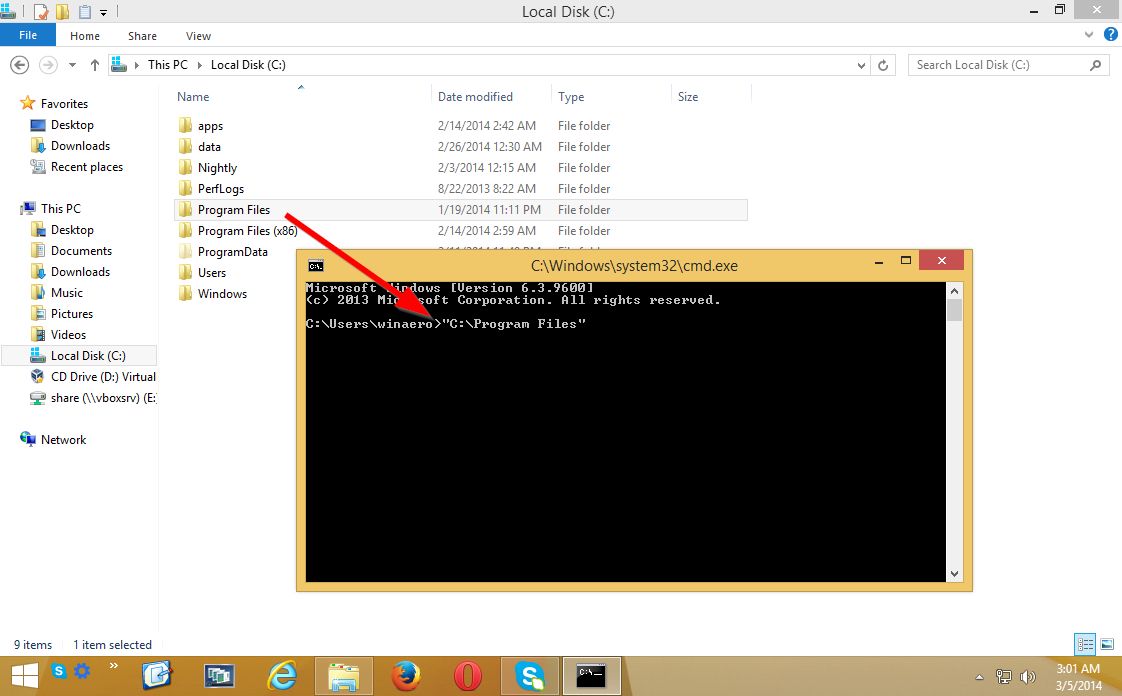Open Explorer help question mark icon
Screen dimensions: 1122x696
coord(1111,34)
